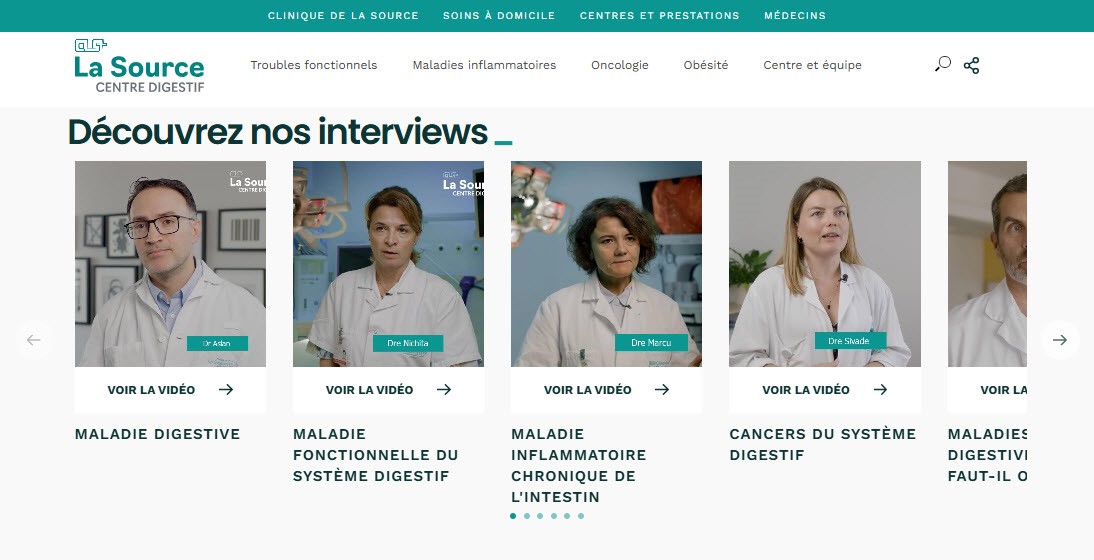This screenshot has width=1094, height=560.
Task: Select the first carousel pagination dot
Action: click(513, 516)
